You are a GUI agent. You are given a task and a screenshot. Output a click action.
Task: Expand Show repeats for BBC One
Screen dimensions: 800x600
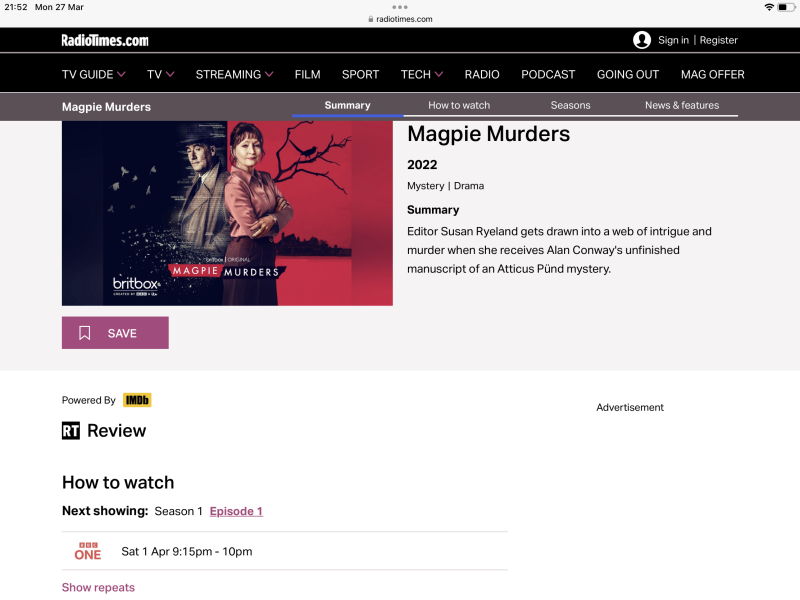tap(98, 587)
